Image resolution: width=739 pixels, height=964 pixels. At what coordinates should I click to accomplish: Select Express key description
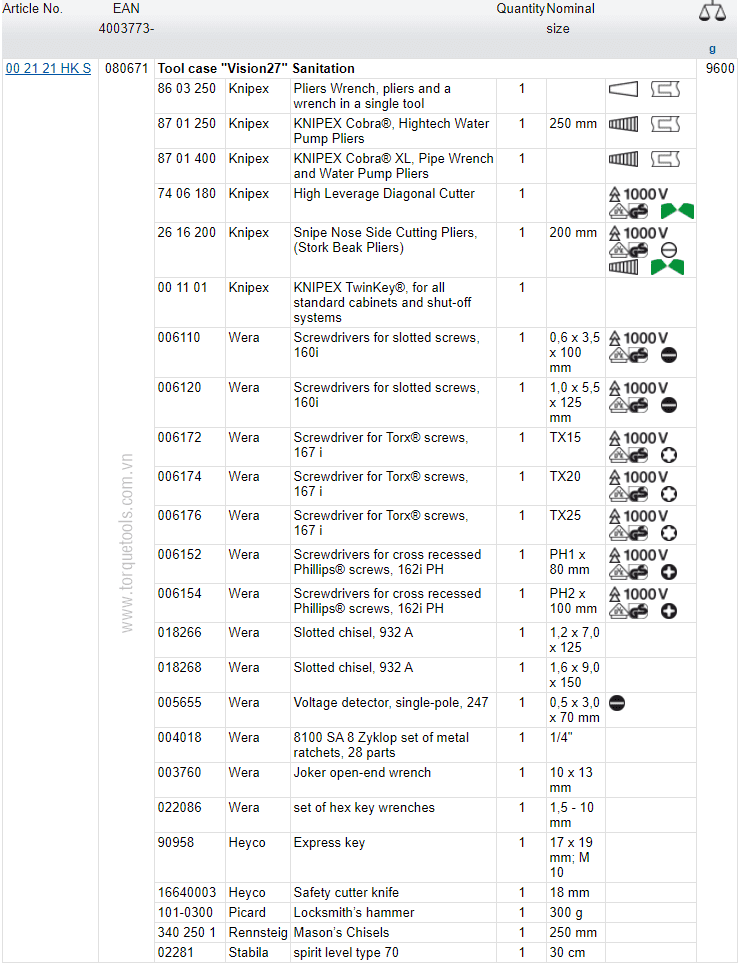click(329, 843)
